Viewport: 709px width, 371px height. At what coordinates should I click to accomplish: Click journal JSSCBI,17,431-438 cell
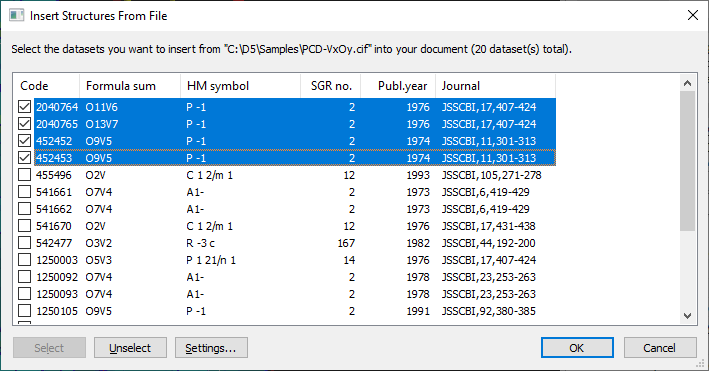coord(488,226)
